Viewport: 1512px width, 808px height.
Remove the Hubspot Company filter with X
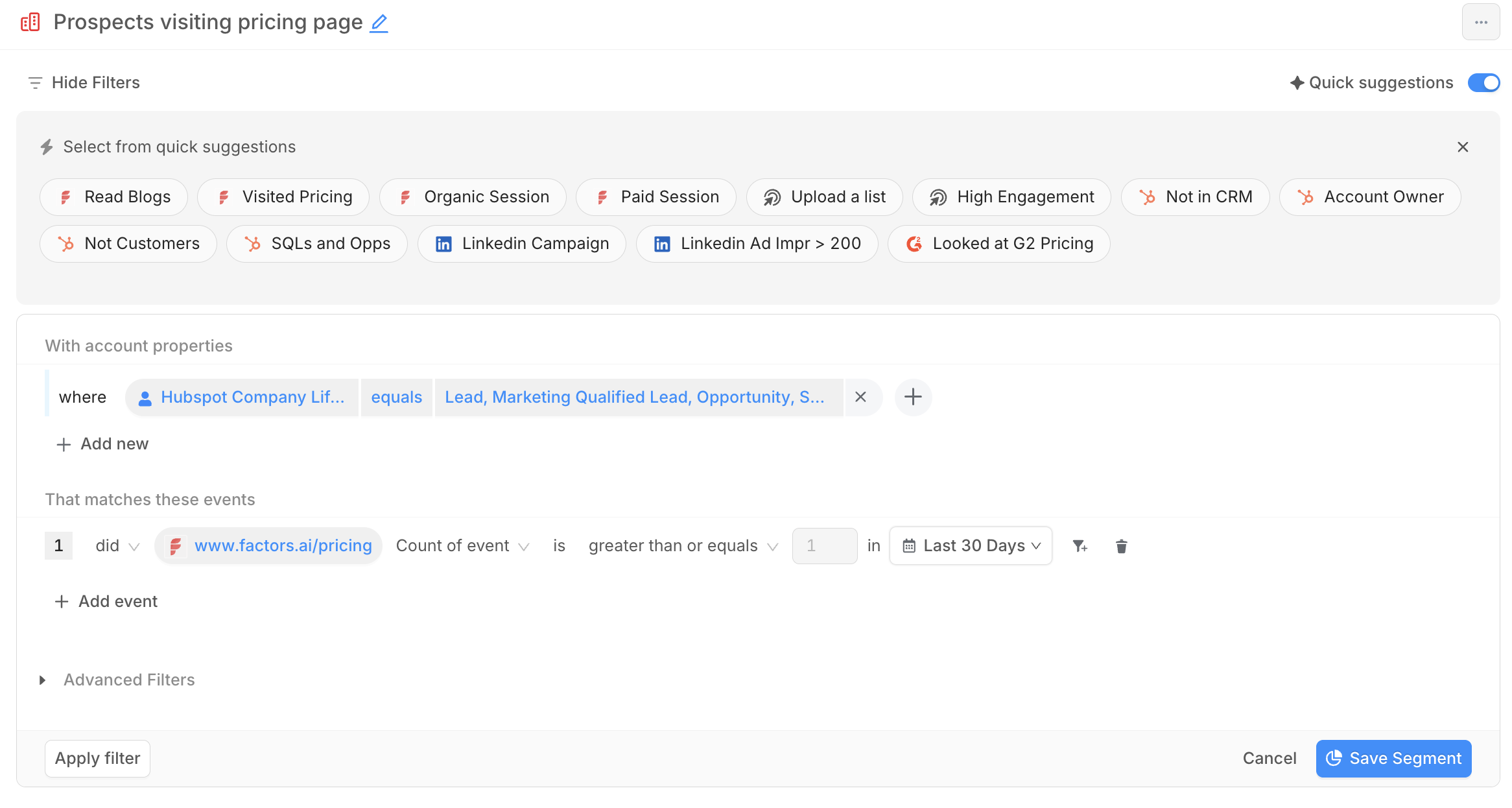click(861, 397)
